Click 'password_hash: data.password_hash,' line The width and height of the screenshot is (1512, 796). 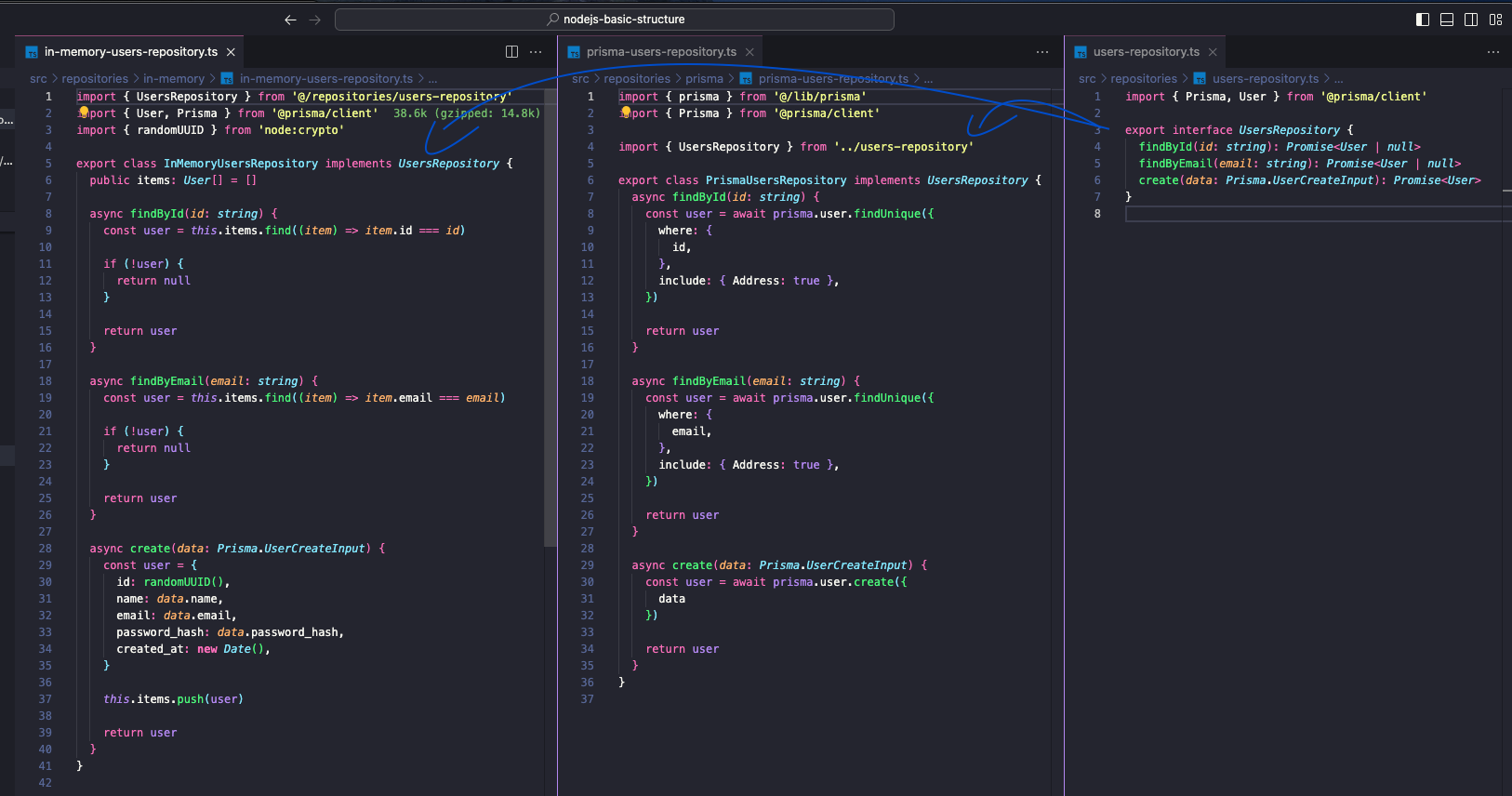231,632
